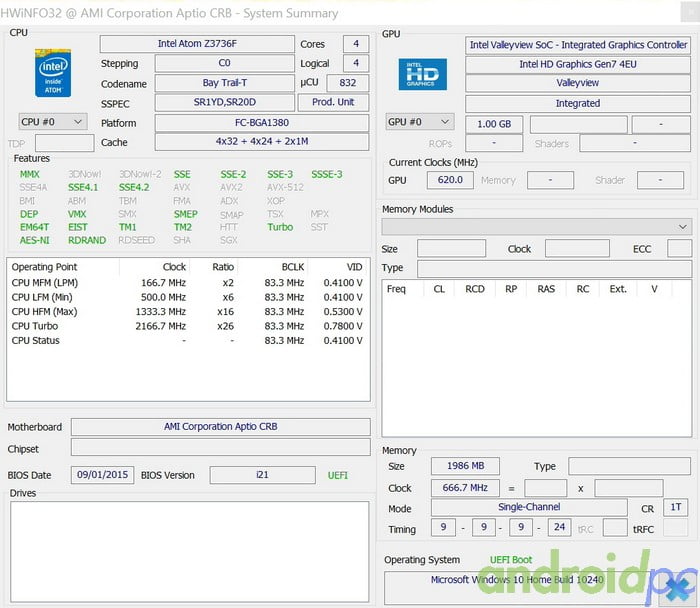This screenshot has width=700, height=608.
Task: Click inside the empty Drives list
Action: pyautogui.click(x=190, y=552)
